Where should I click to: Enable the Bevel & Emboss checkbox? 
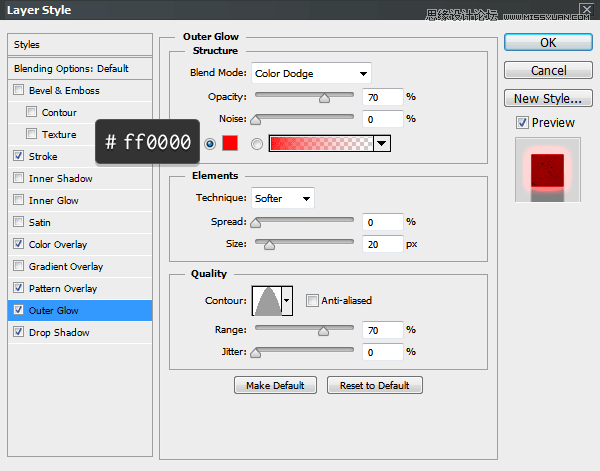pyautogui.click(x=18, y=90)
